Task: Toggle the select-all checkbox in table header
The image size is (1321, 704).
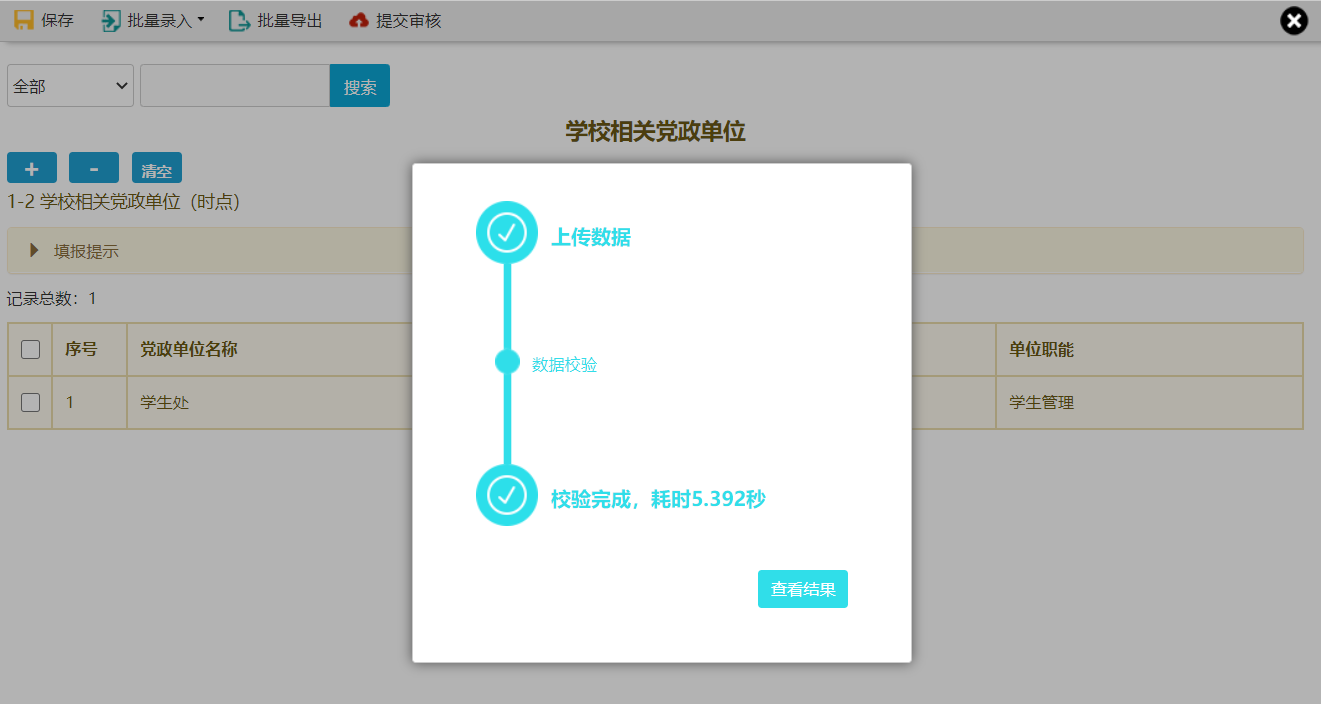Action: tap(31, 349)
